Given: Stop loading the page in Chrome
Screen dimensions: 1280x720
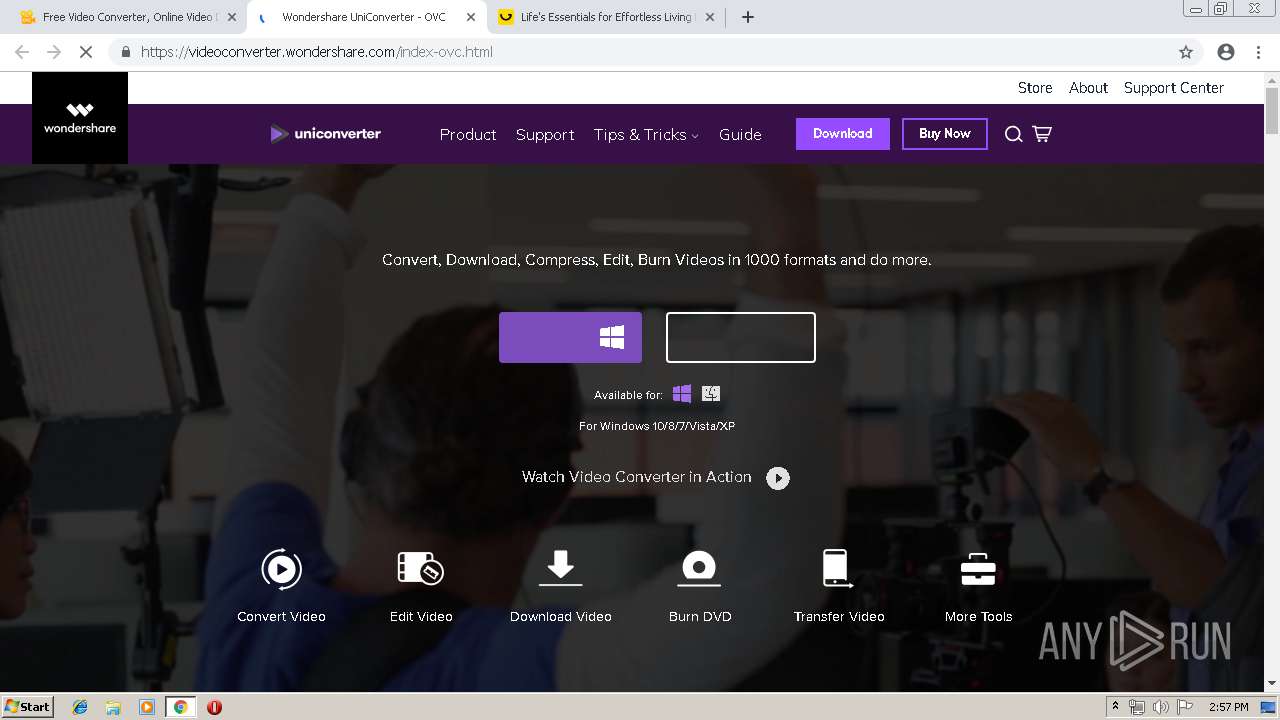Looking at the screenshot, I should pos(86,52).
